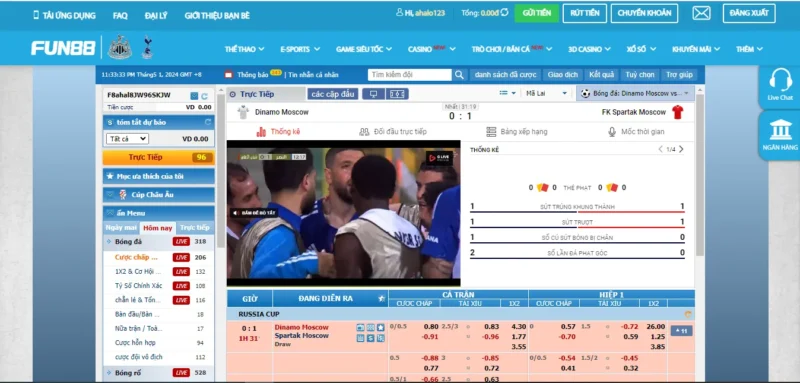800x383 pixels.
Task: Open the TẢI ỨNG DỤNG link
Action: point(64,15)
